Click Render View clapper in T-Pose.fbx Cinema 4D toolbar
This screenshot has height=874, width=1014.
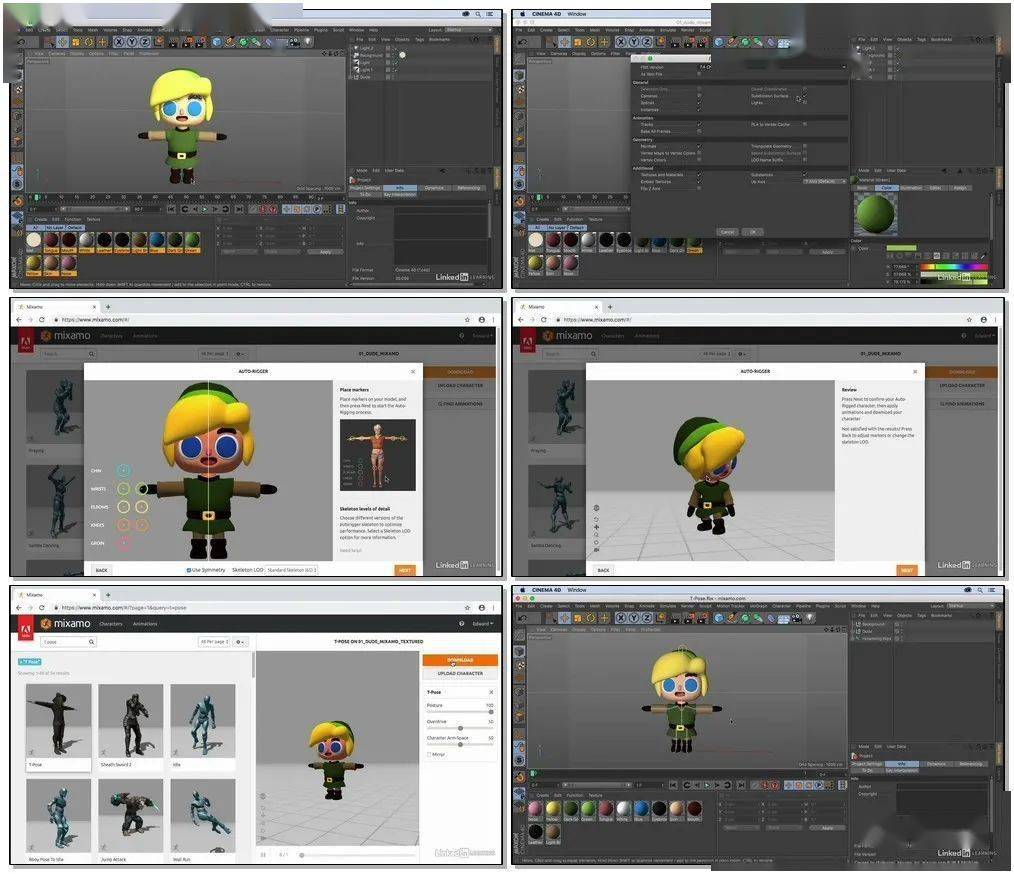676,618
